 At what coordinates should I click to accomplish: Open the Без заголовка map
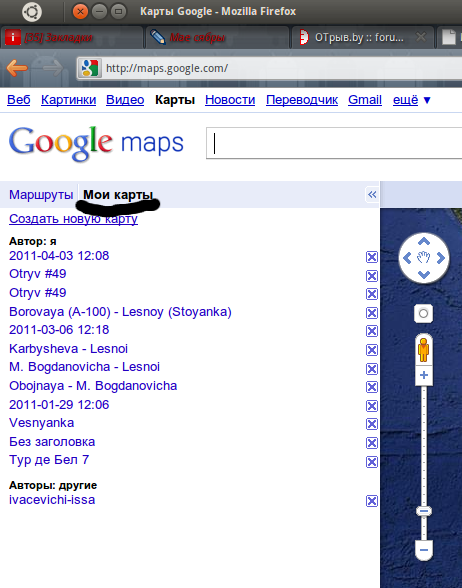coord(52,442)
